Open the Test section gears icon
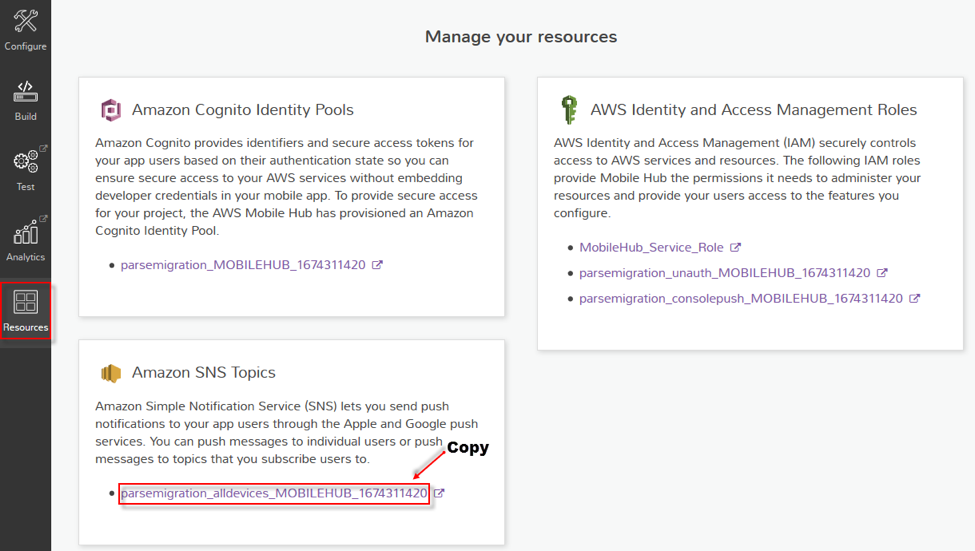 click(x=25, y=161)
